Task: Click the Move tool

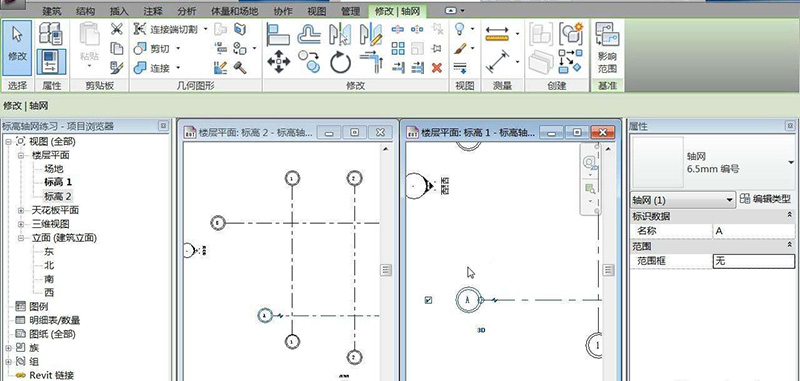Action: (x=278, y=62)
